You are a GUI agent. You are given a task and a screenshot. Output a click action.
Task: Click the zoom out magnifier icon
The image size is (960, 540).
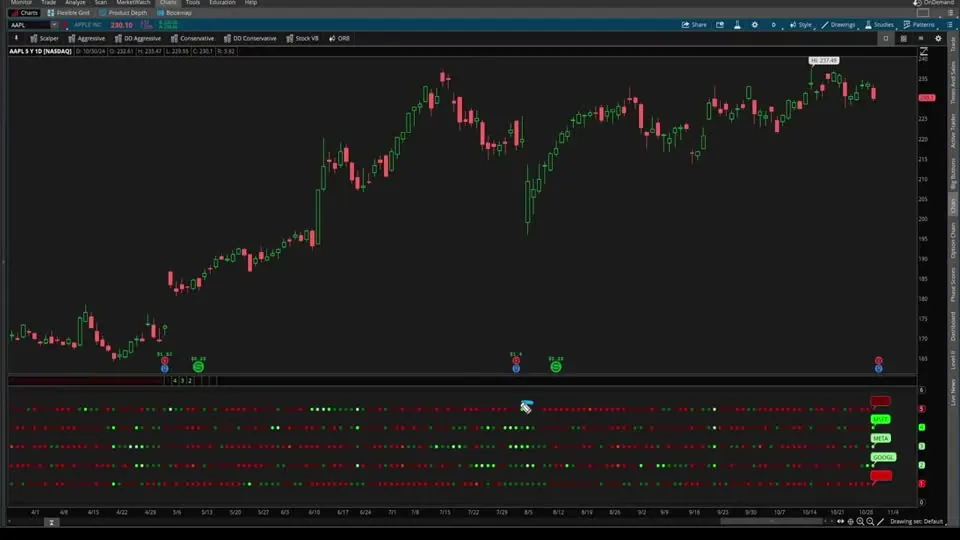coord(870,522)
